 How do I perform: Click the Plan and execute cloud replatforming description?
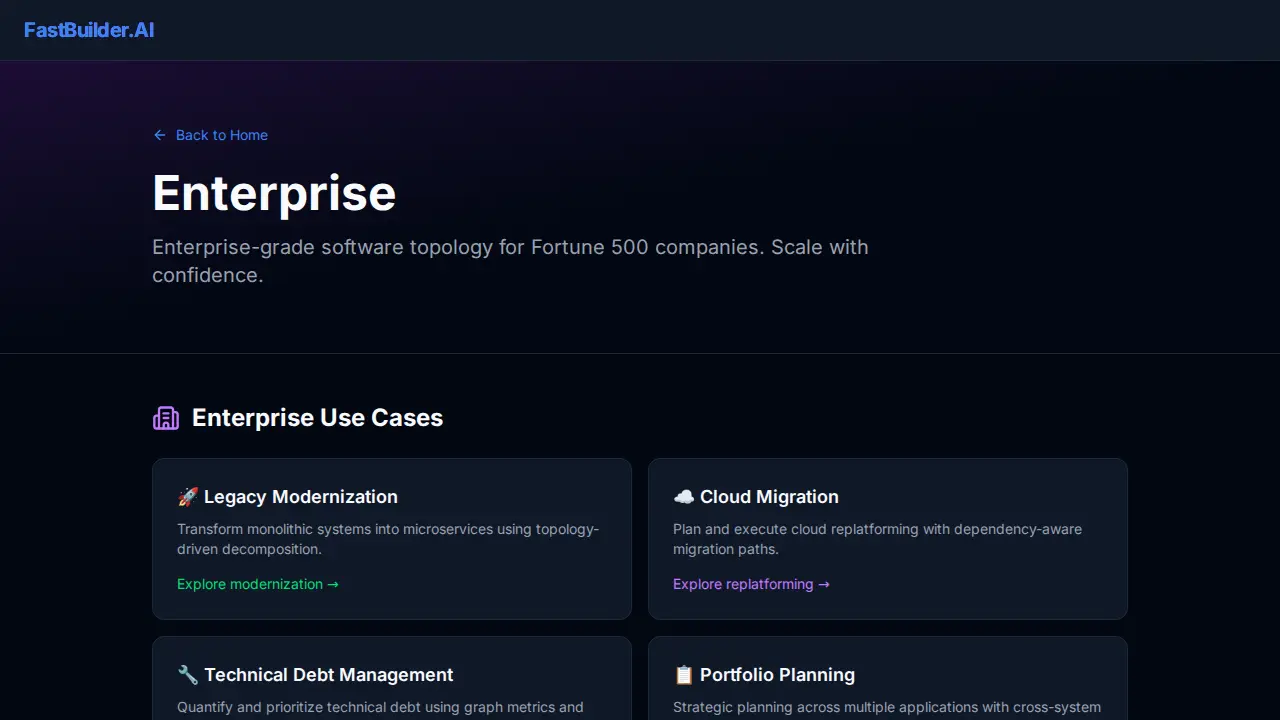pos(877,539)
